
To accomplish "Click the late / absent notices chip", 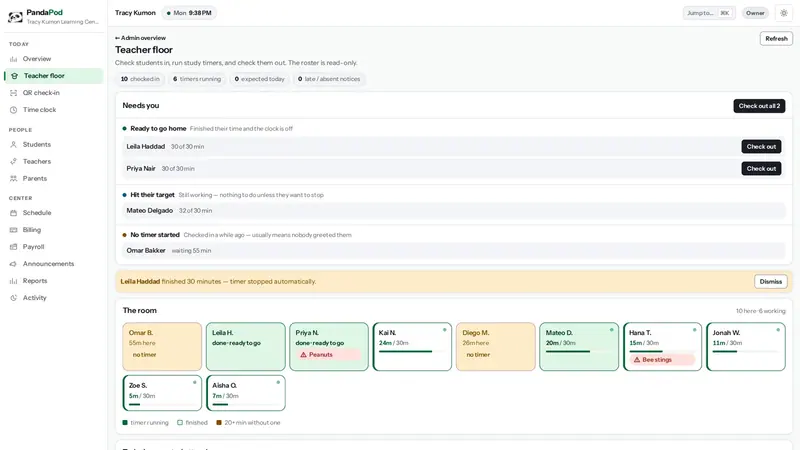I will click(x=329, y=79).
